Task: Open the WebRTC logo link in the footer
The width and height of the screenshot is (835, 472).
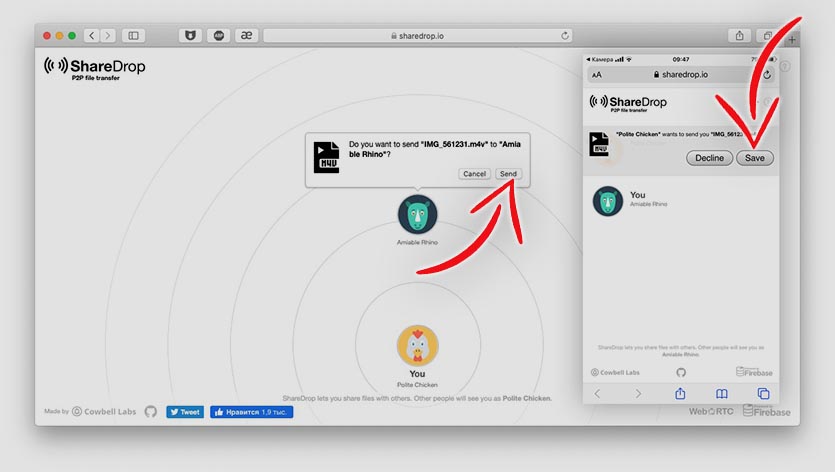Action: [x=711, y=411]
